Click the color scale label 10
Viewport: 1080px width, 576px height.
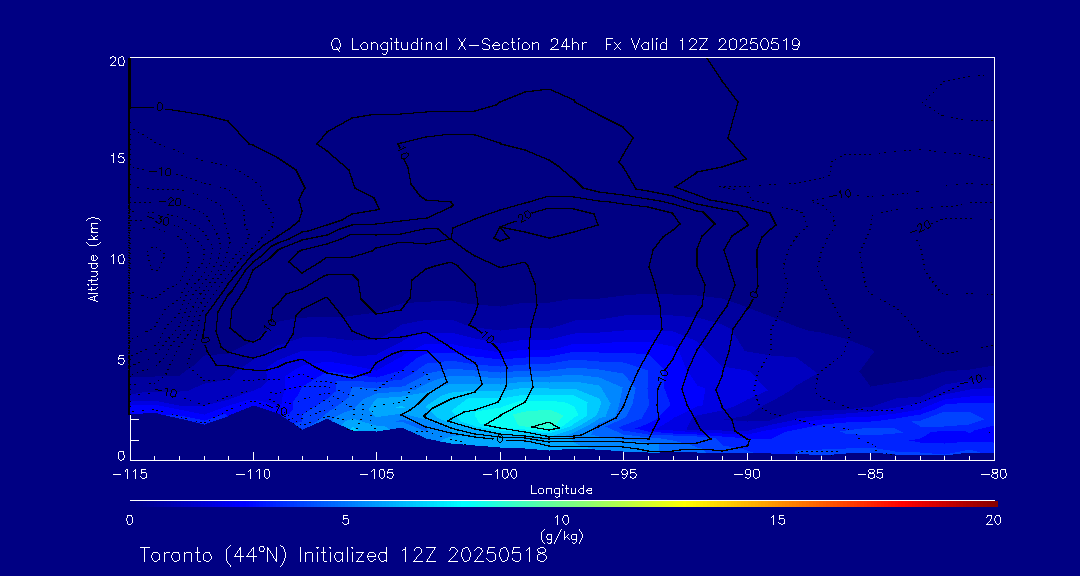[561, 520]
